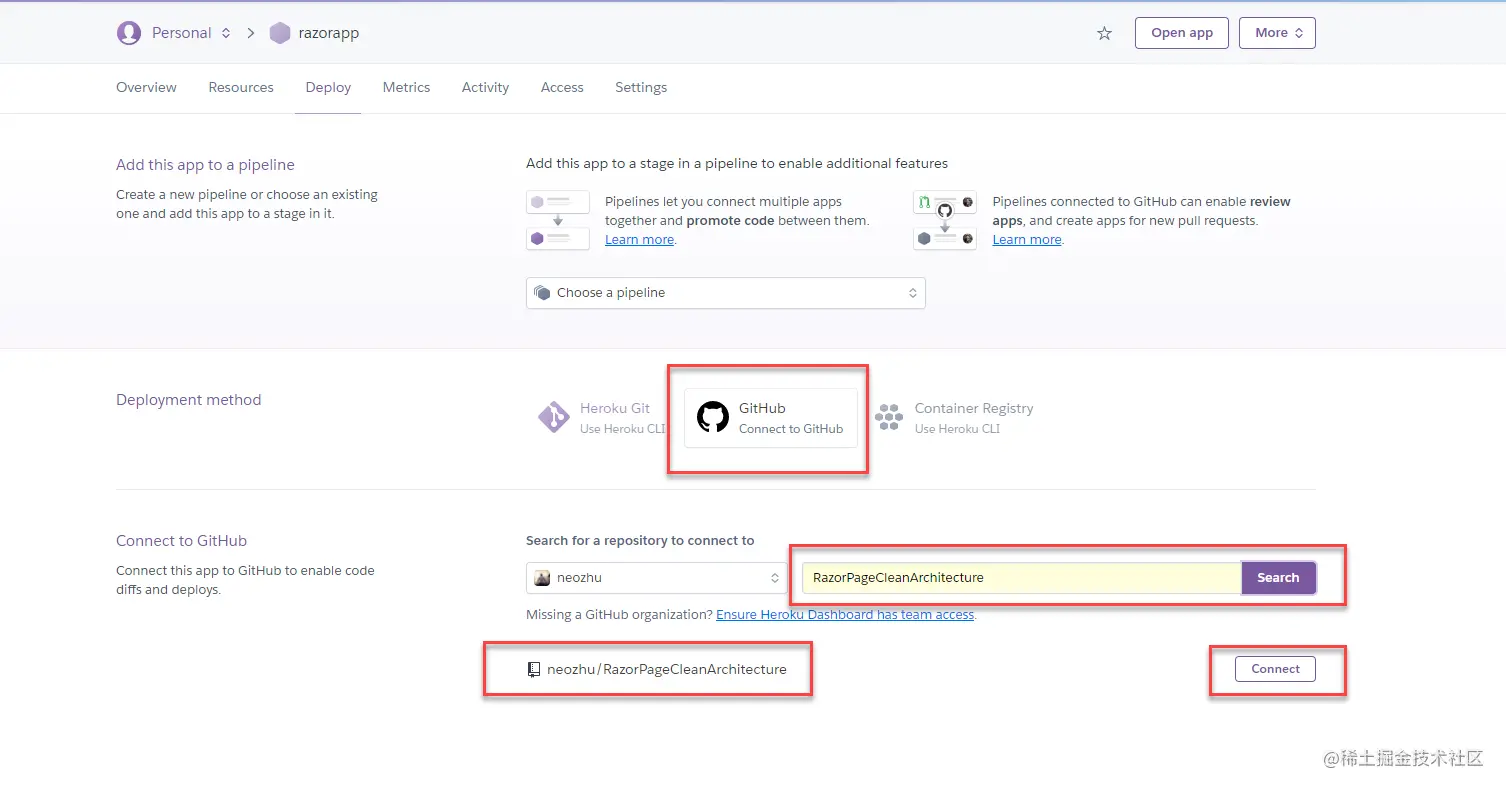Switch to the Resources tab
The image size is (1506, 791).
tap(241, 88)
